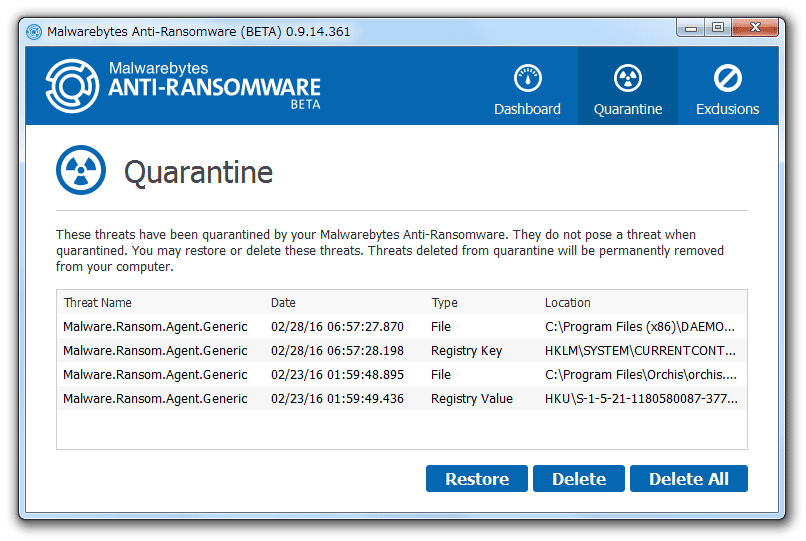
Task: Select the Registry Value HKU threat row
Action: point(402,399)
